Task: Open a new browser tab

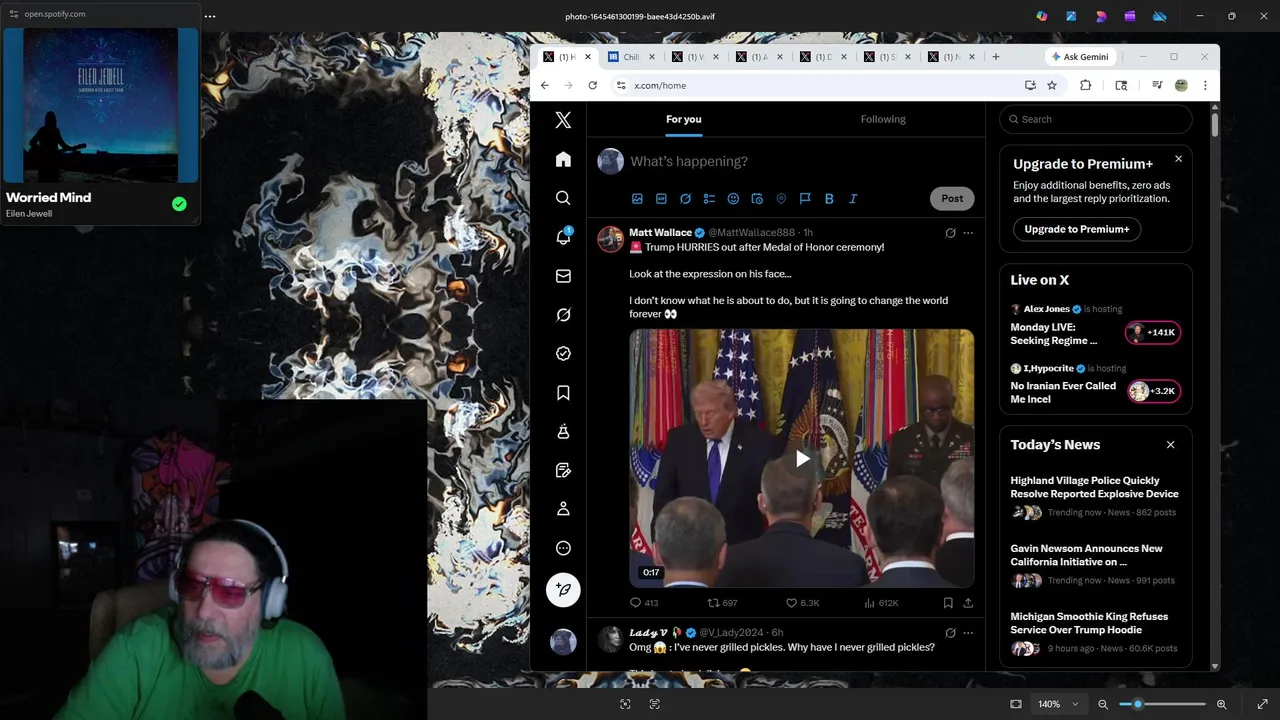Action: 995,57
